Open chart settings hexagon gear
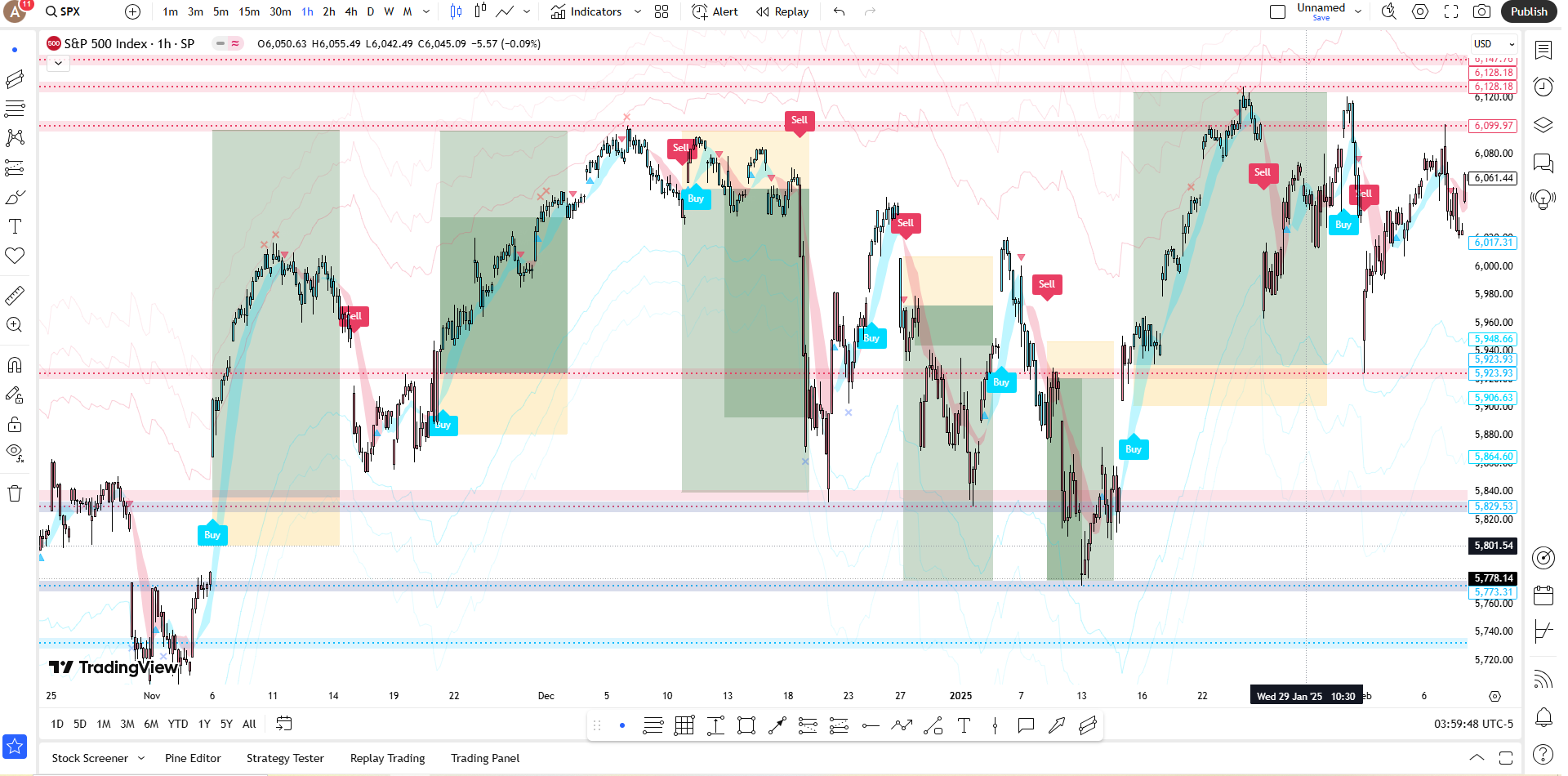 pos(1420,11)
